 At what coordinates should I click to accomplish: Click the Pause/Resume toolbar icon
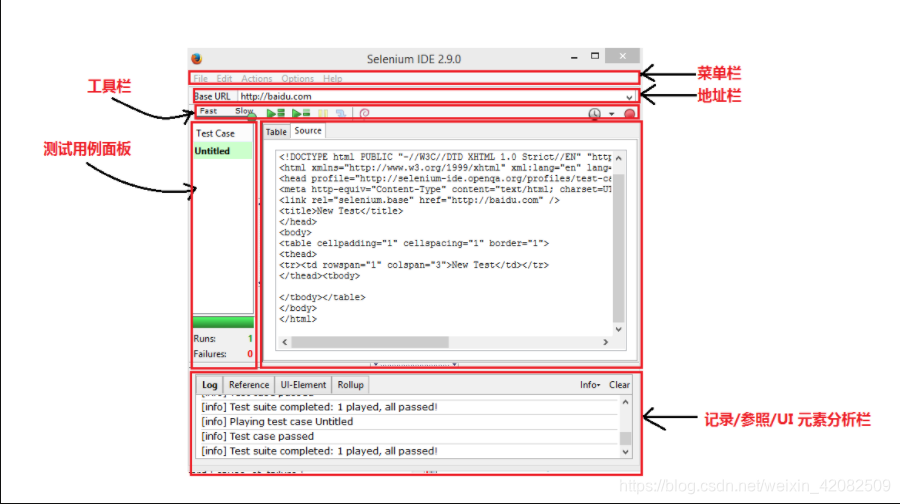323,114
